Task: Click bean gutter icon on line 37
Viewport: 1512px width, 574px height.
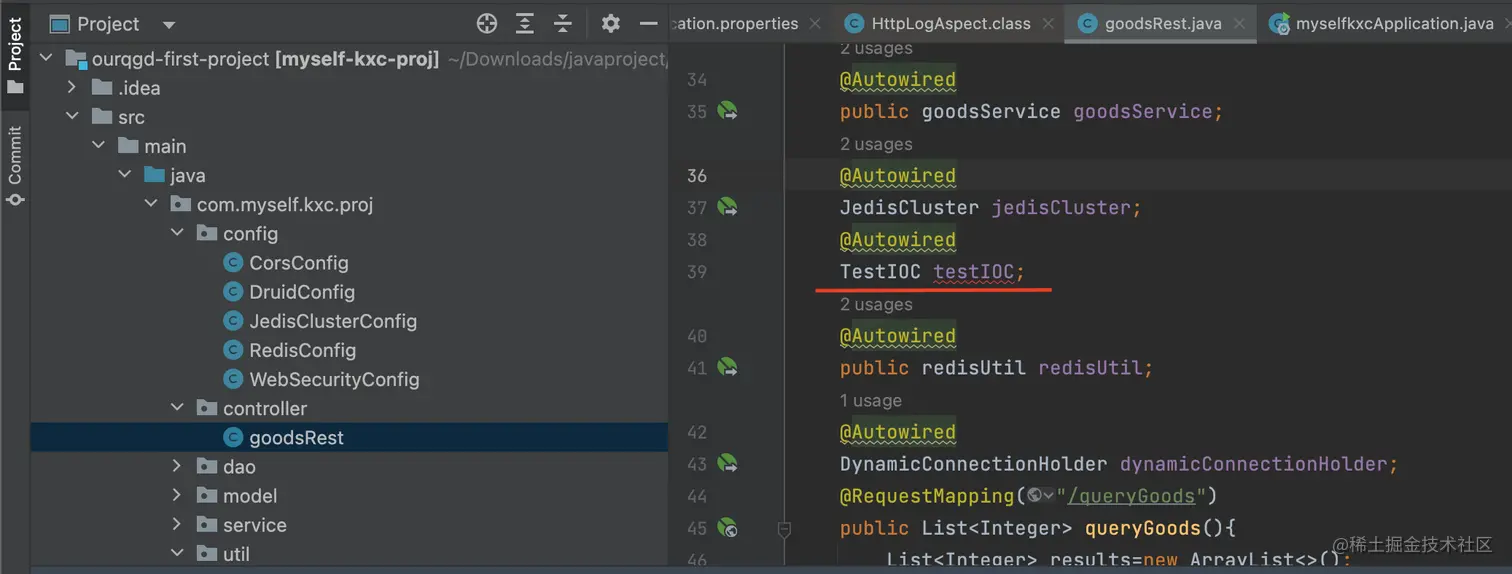Action: pyautogui.click(x=728, y=207)
